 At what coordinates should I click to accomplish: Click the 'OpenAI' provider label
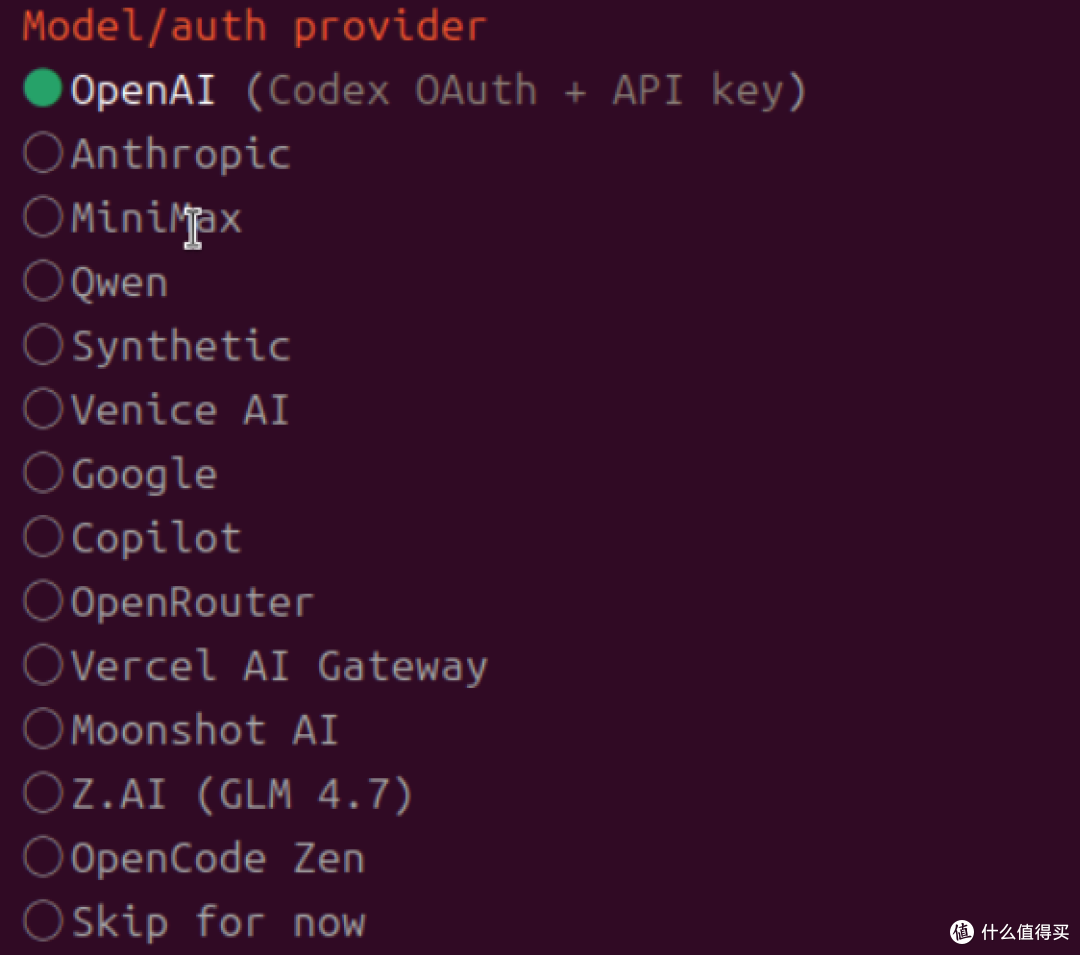[143, 91]
